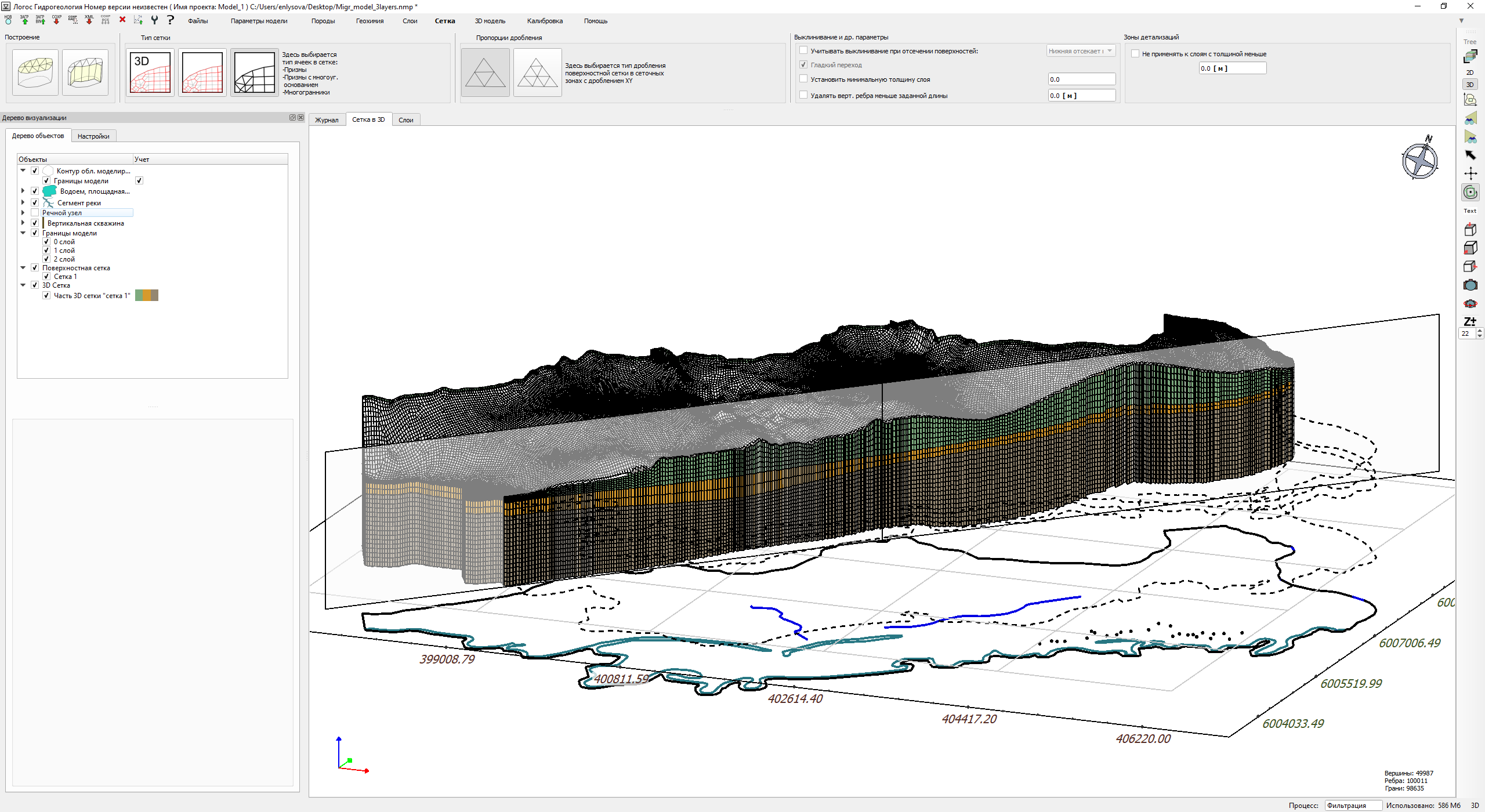The width and height of the screenshot is (1485, 812).
Task: Enable the 'Установить минимальную толщину слоя' checkbox
Action: (x=803, y=79)
